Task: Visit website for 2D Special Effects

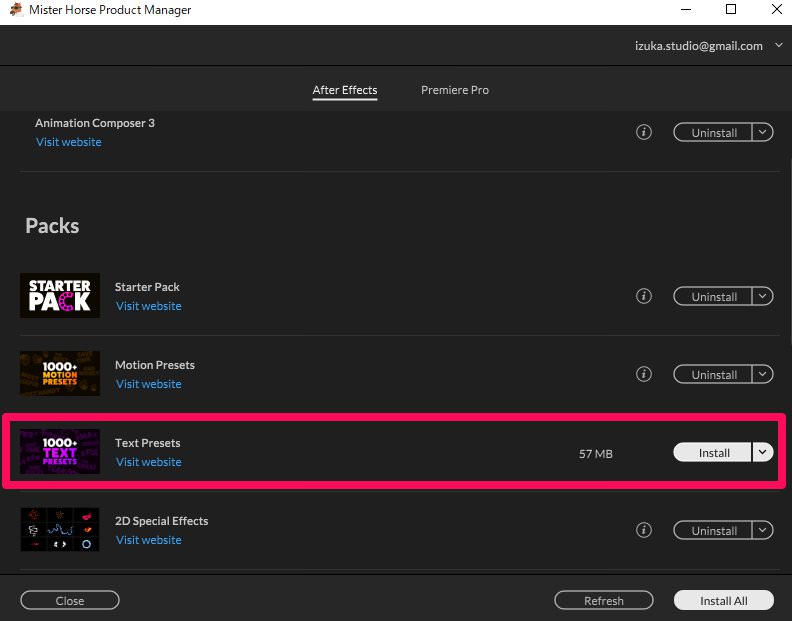Action: coord(148,540)
